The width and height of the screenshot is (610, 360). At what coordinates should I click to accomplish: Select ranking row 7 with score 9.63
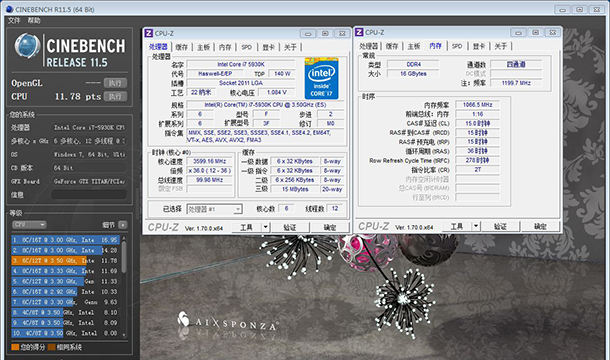pos(65,302)
